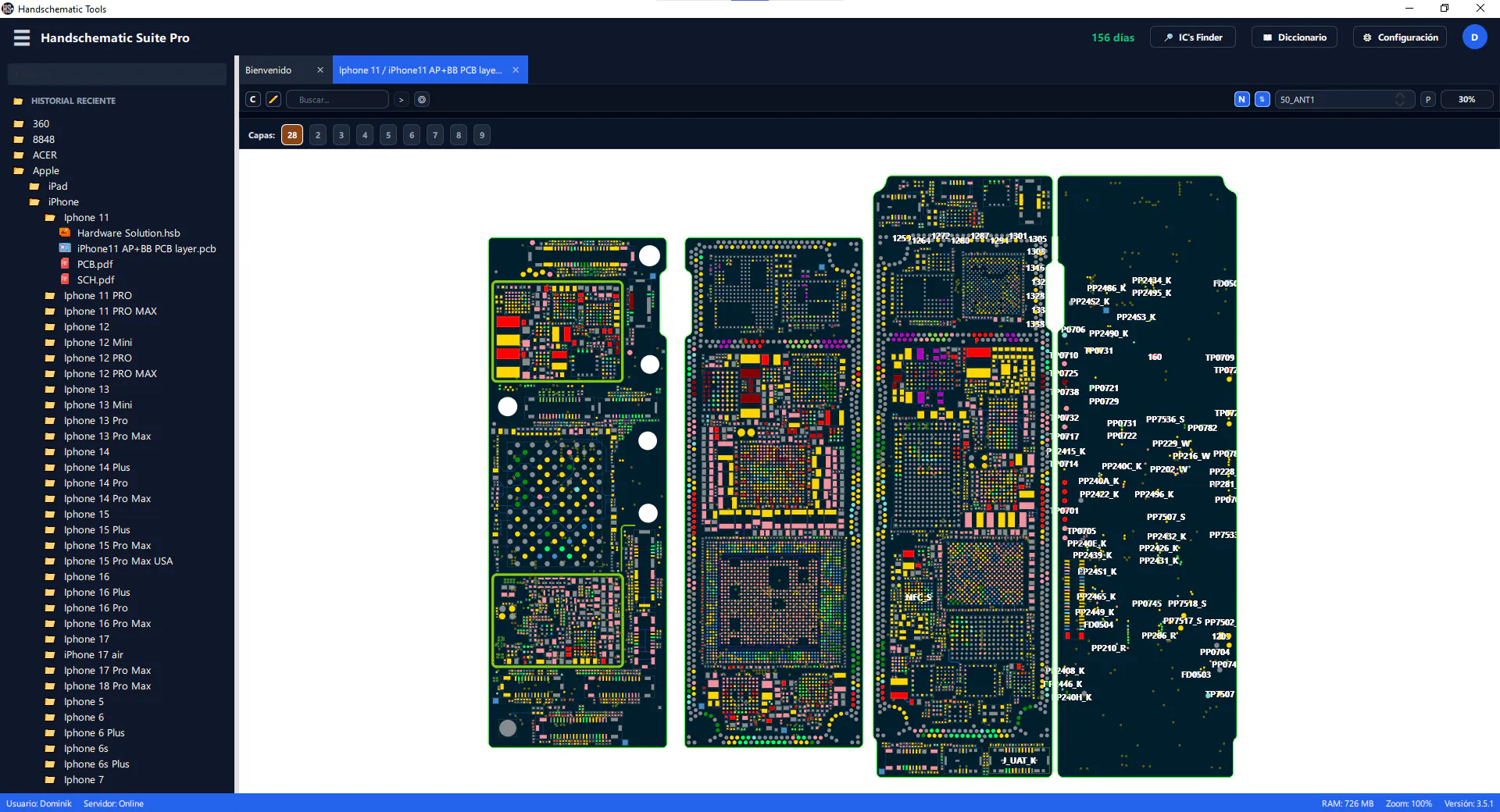The height and width of the screenshot is (812, 1500).
Task: Open SCH.pdf file
Action: click(x=95, y=280)
